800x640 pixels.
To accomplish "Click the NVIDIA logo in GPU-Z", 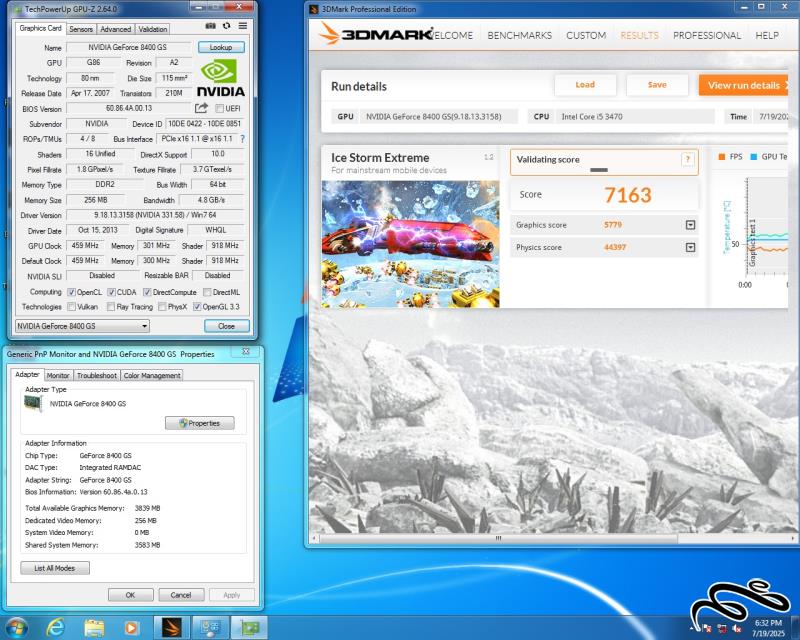I will (220, 78).
